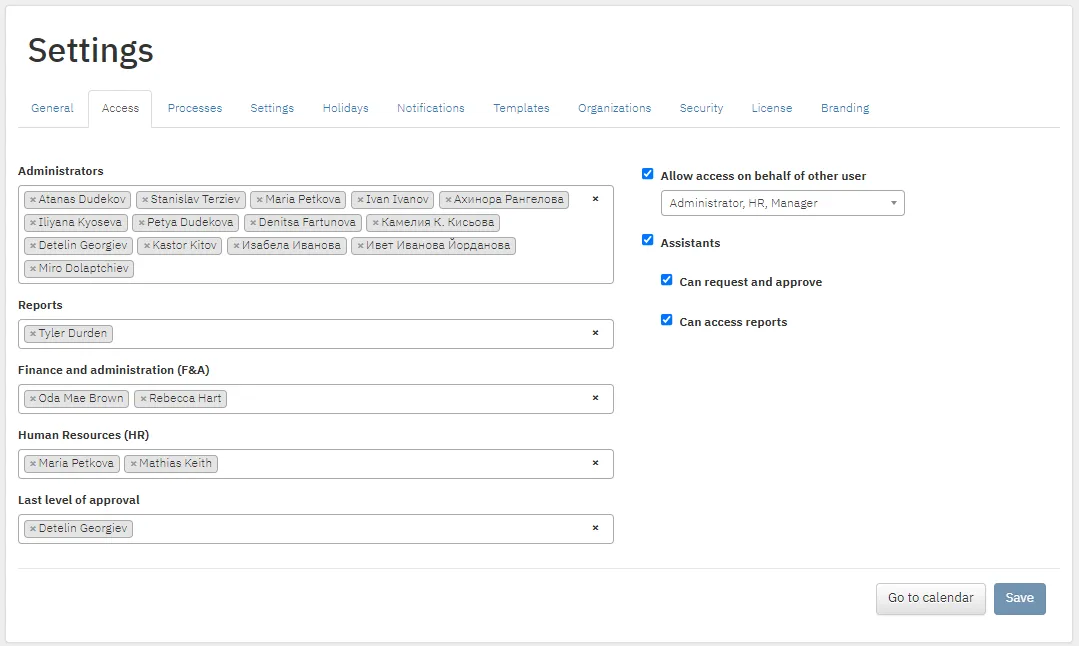Image resolution: width=1079 pixels, height=646 pixels.
Task: Remove Miro Dolaptchiev from Administrators
Action: (x=32, y=269)
